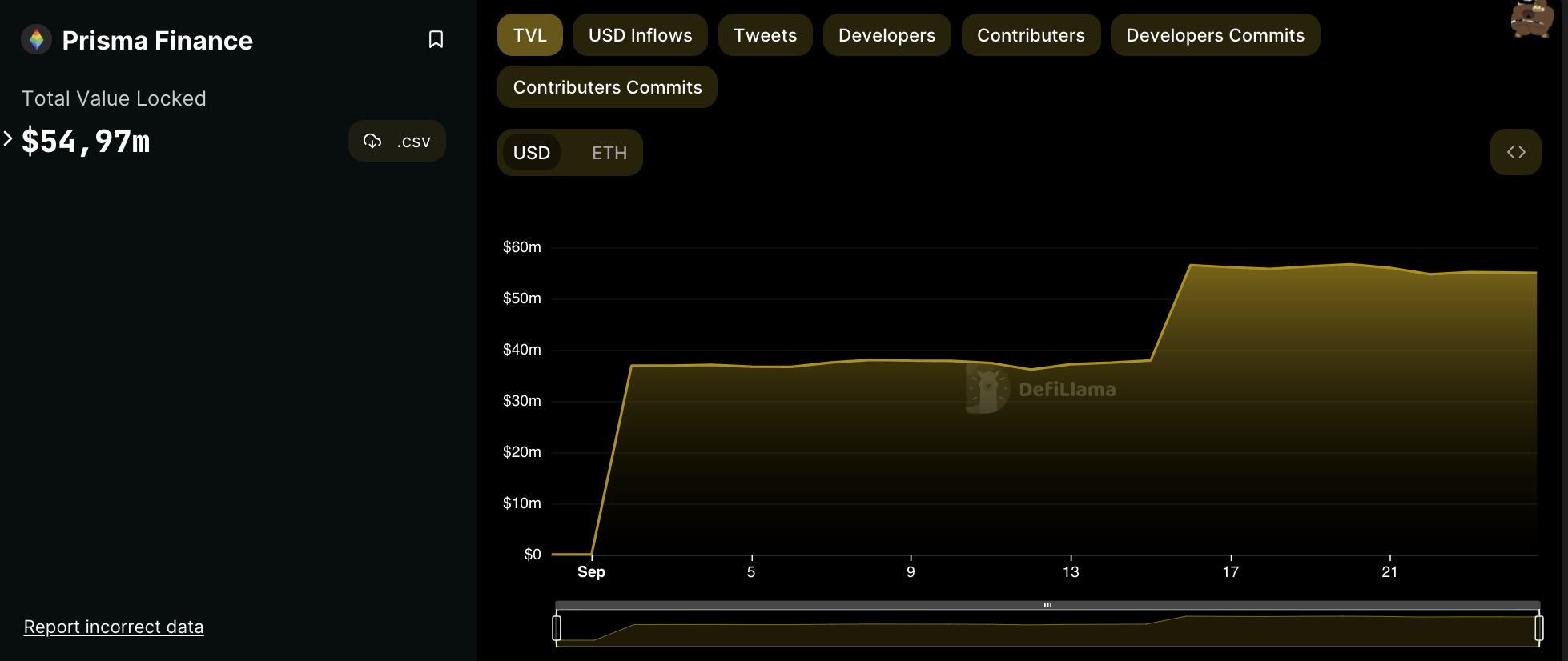The width and height of the screenshot is (1568, 661).
Task: Switch chart denomination to USD
Action: pyautogui.click(x=531, y=153)
